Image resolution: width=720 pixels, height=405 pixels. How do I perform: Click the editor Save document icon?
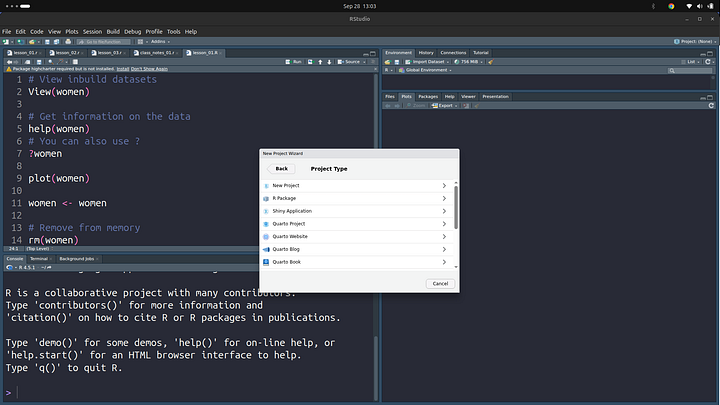(39, 62)
